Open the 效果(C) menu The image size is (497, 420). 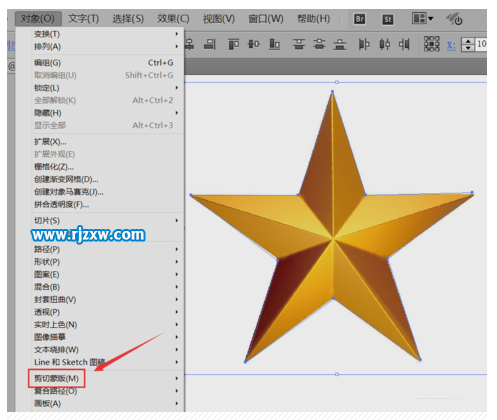click(x=173, y=19)
